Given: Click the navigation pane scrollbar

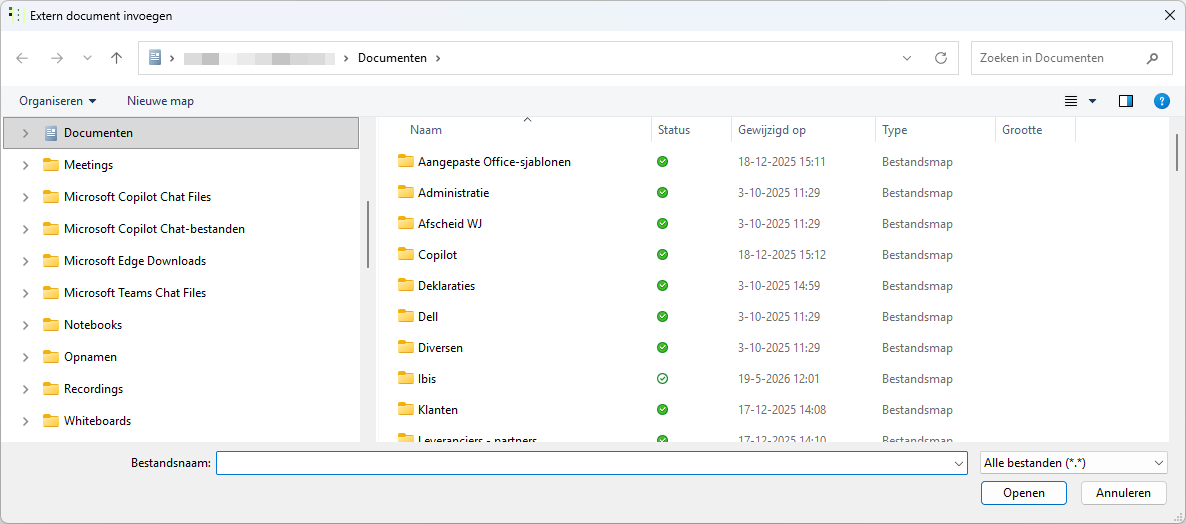Looking at the screenshot, I should click(x=367, y=234).
